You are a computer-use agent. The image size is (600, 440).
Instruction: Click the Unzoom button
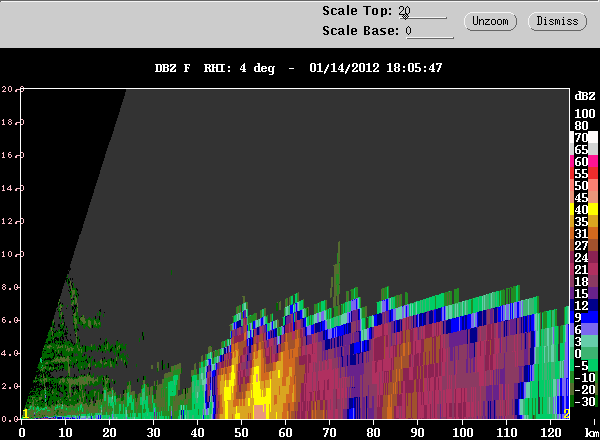pos(490,21)
